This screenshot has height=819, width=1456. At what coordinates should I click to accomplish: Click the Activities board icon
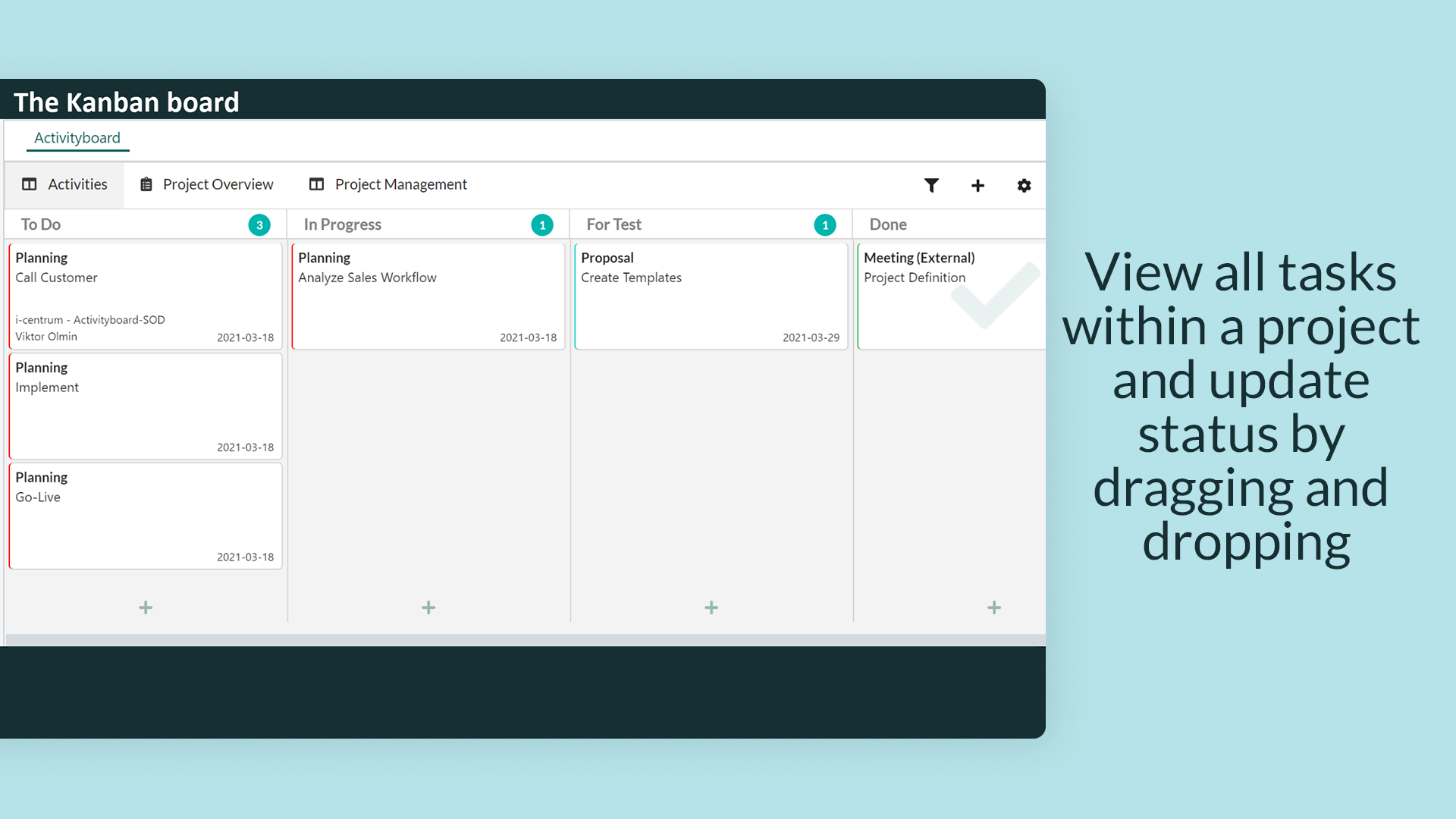pyautogui.click(x=30, y=184)
